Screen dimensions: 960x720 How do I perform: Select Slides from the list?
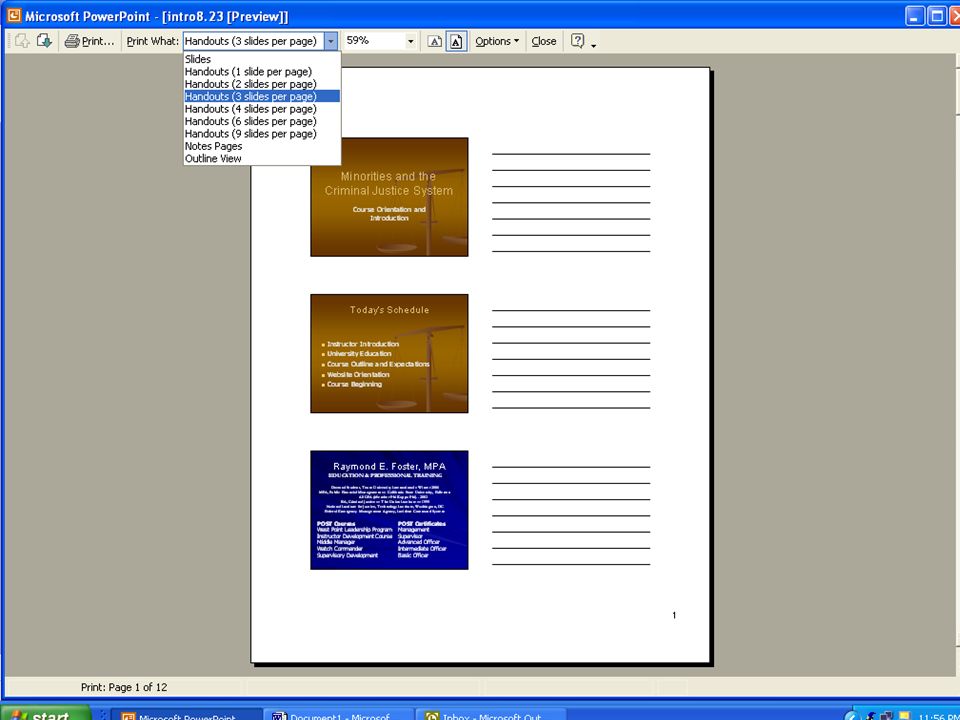click(x=262, y=59)
